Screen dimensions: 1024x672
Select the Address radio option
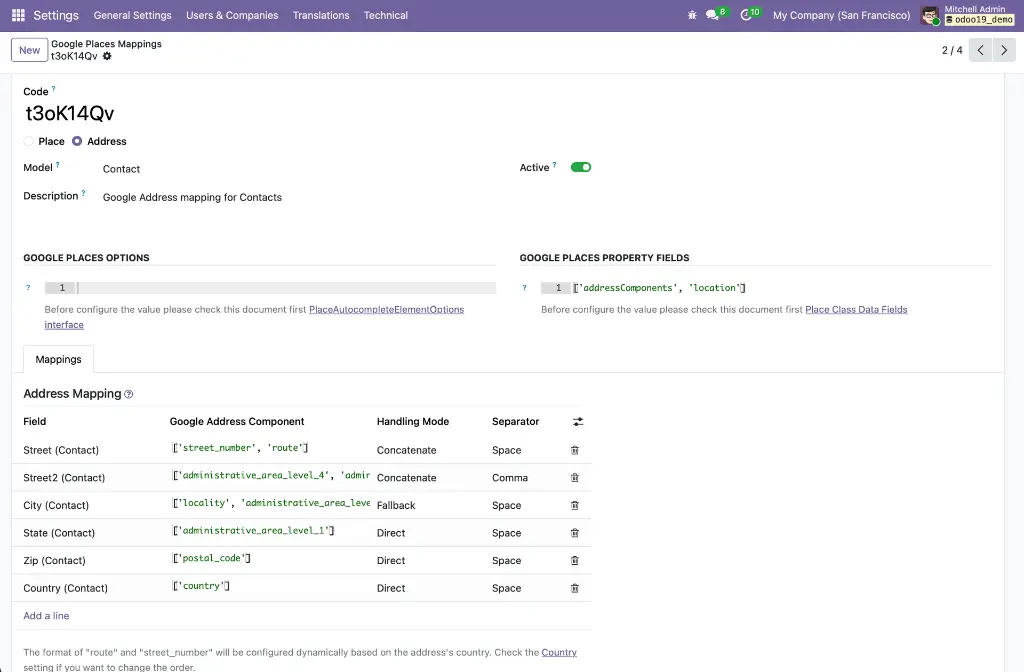77,141
